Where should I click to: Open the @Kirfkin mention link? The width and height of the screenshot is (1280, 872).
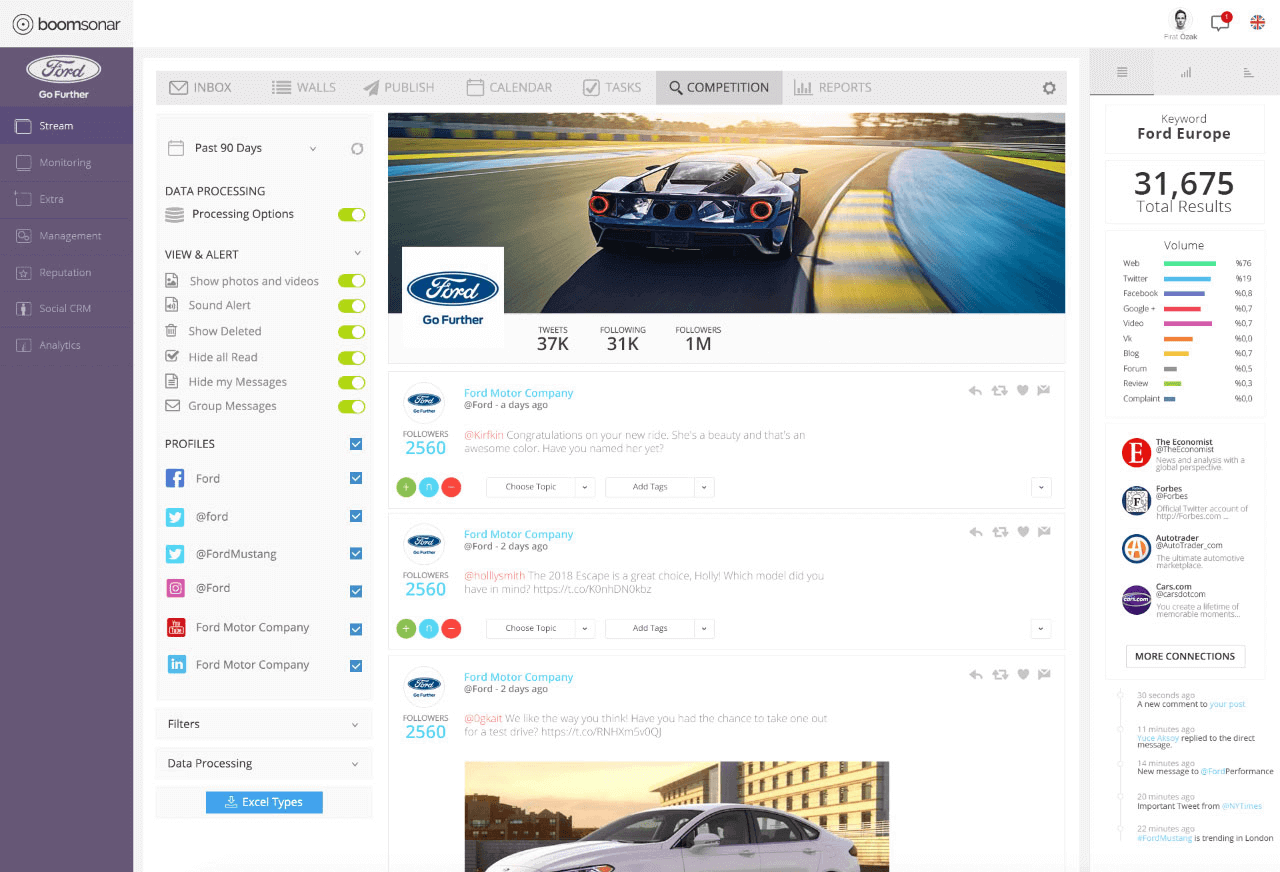[x=484, y=435]
